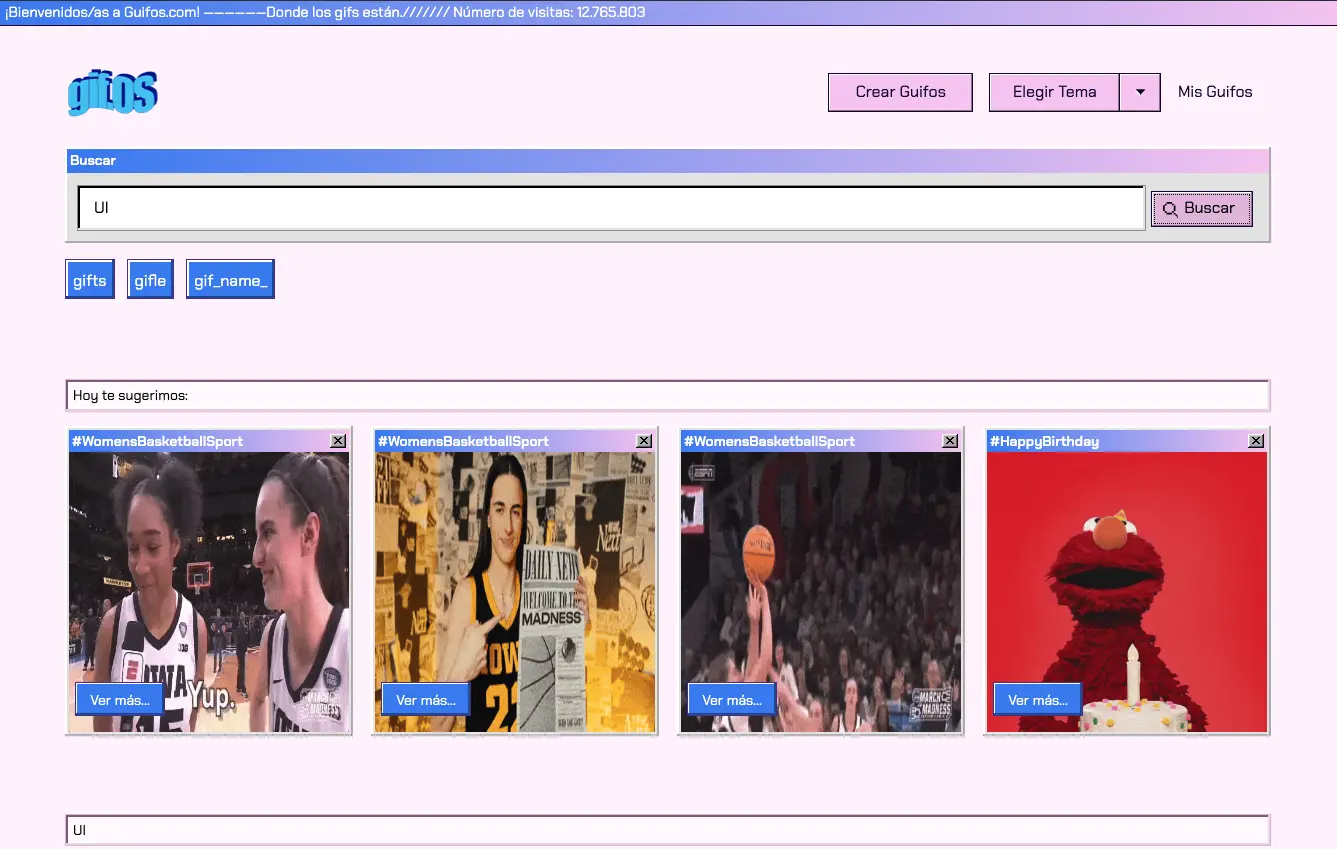
Task: Select the 'gifts' suggestion tag
Action: click(90, 280)
